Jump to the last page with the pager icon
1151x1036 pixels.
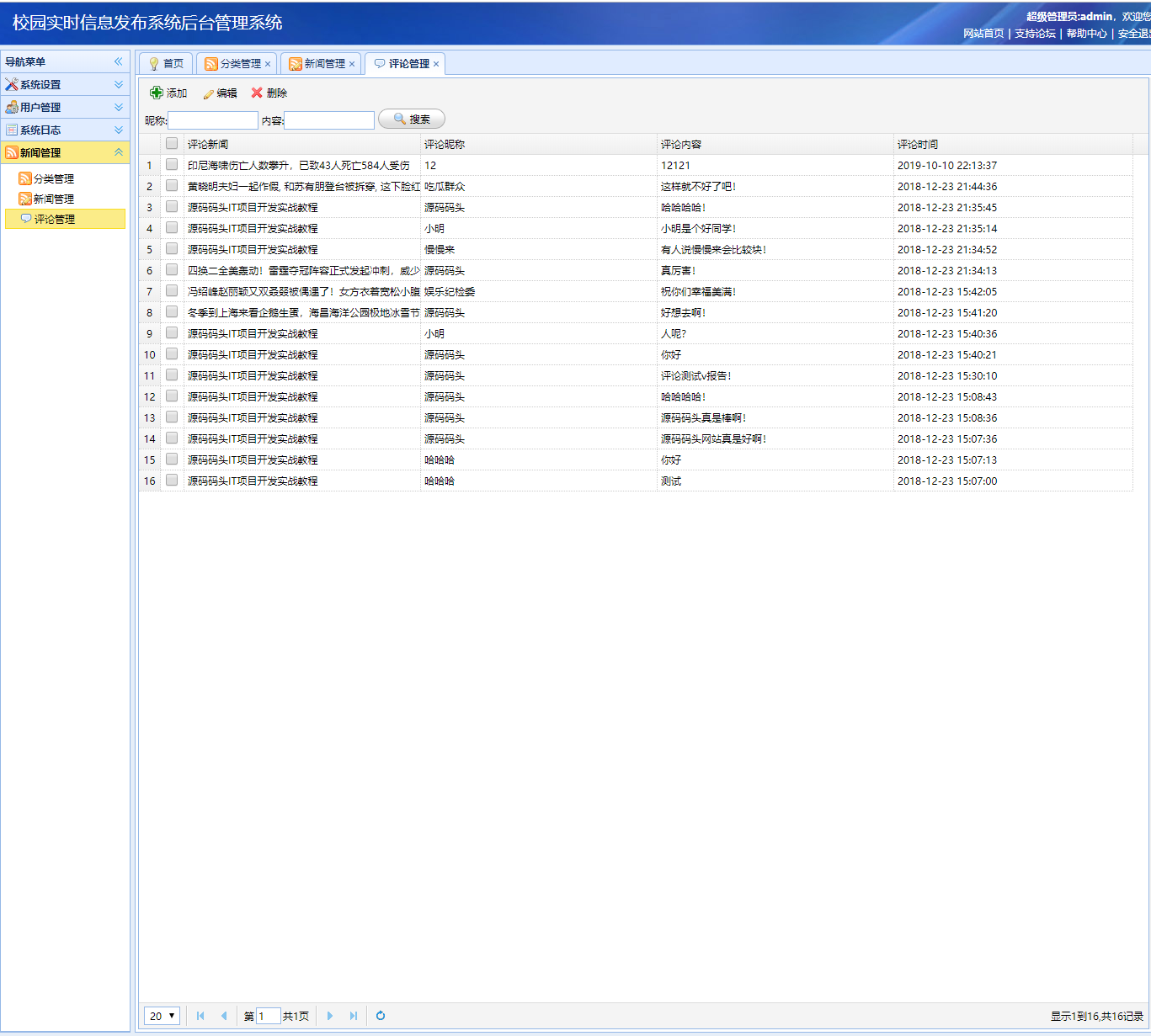(354, 1016)
